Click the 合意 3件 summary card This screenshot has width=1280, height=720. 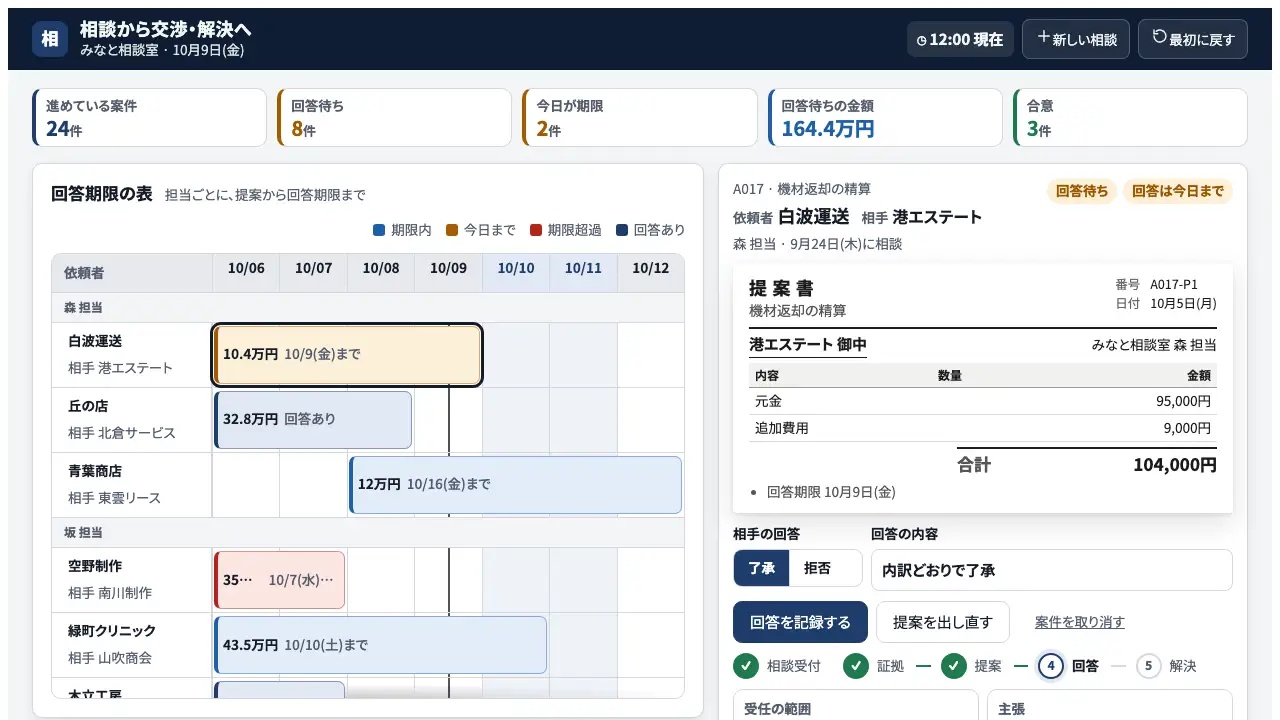tap(1130, 118)
